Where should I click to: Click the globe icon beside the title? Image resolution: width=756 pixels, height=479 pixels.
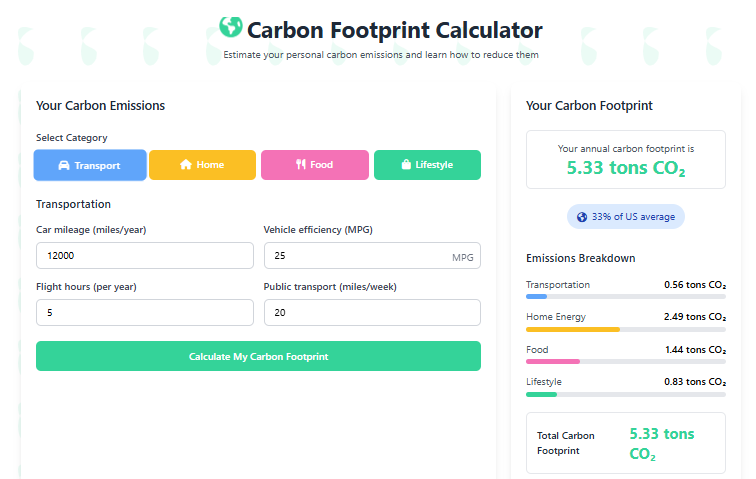[230, 27]
